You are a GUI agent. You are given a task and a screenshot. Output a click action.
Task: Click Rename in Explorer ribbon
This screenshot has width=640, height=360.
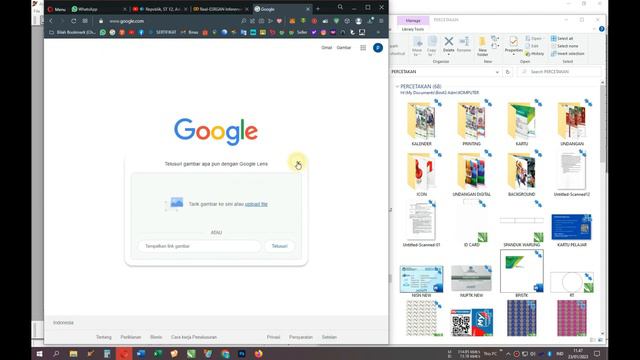point(464,45)
